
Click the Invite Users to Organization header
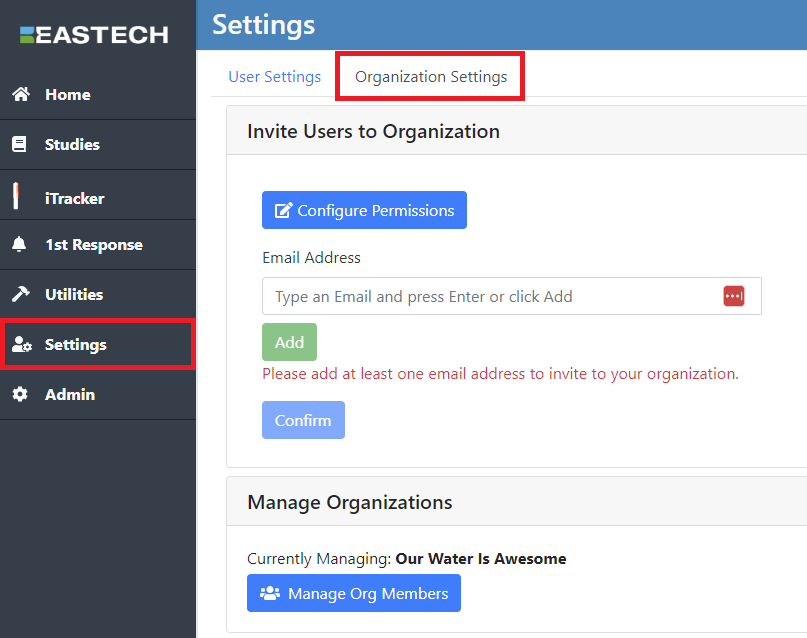pyautogui.click(x=373, y=131)
